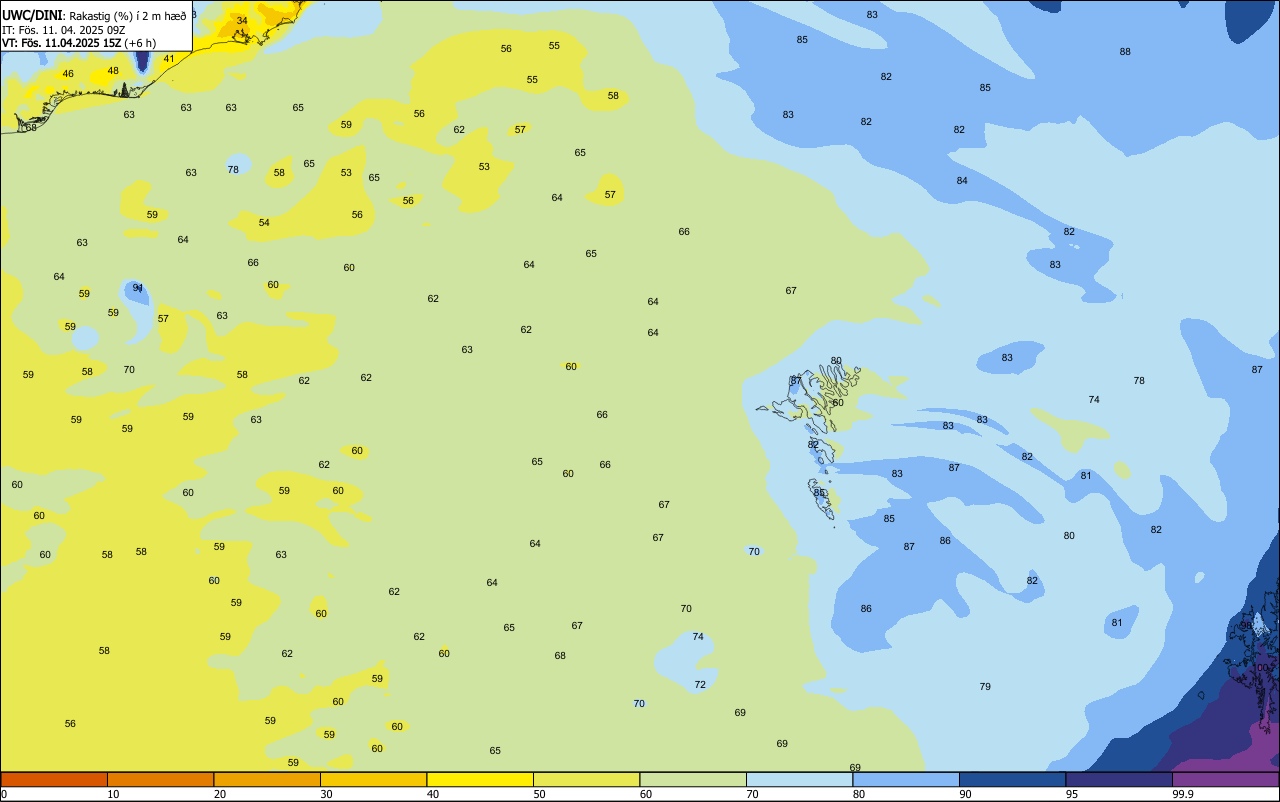Select the 30–40 amber legend block
This screenshot has height=802, width=1280.
[374, 779]
